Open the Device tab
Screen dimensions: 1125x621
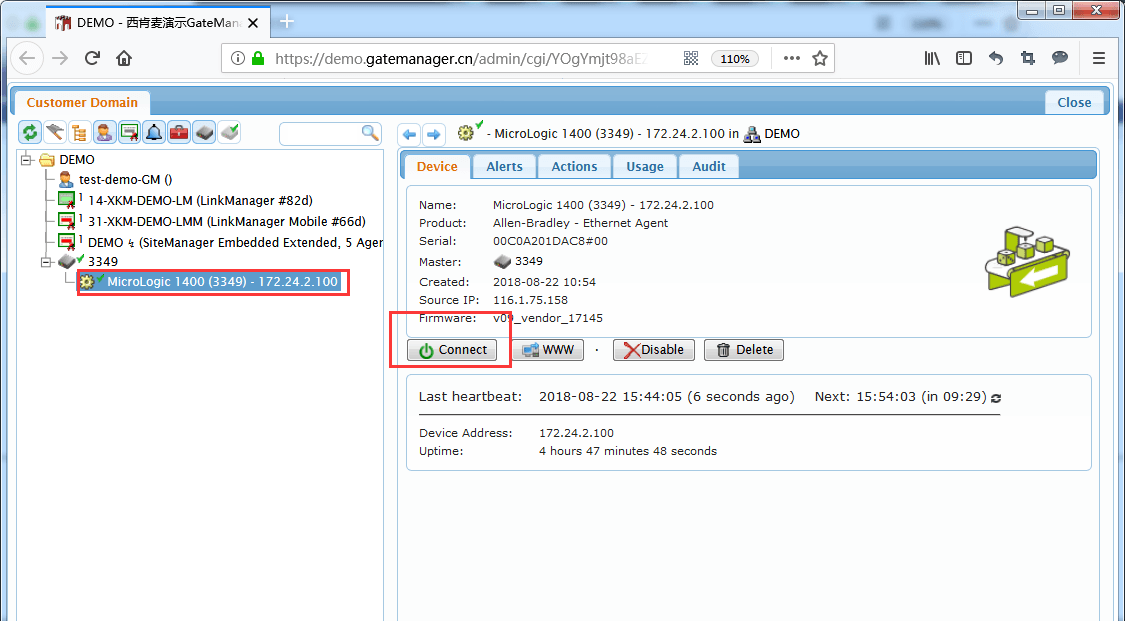437,166
